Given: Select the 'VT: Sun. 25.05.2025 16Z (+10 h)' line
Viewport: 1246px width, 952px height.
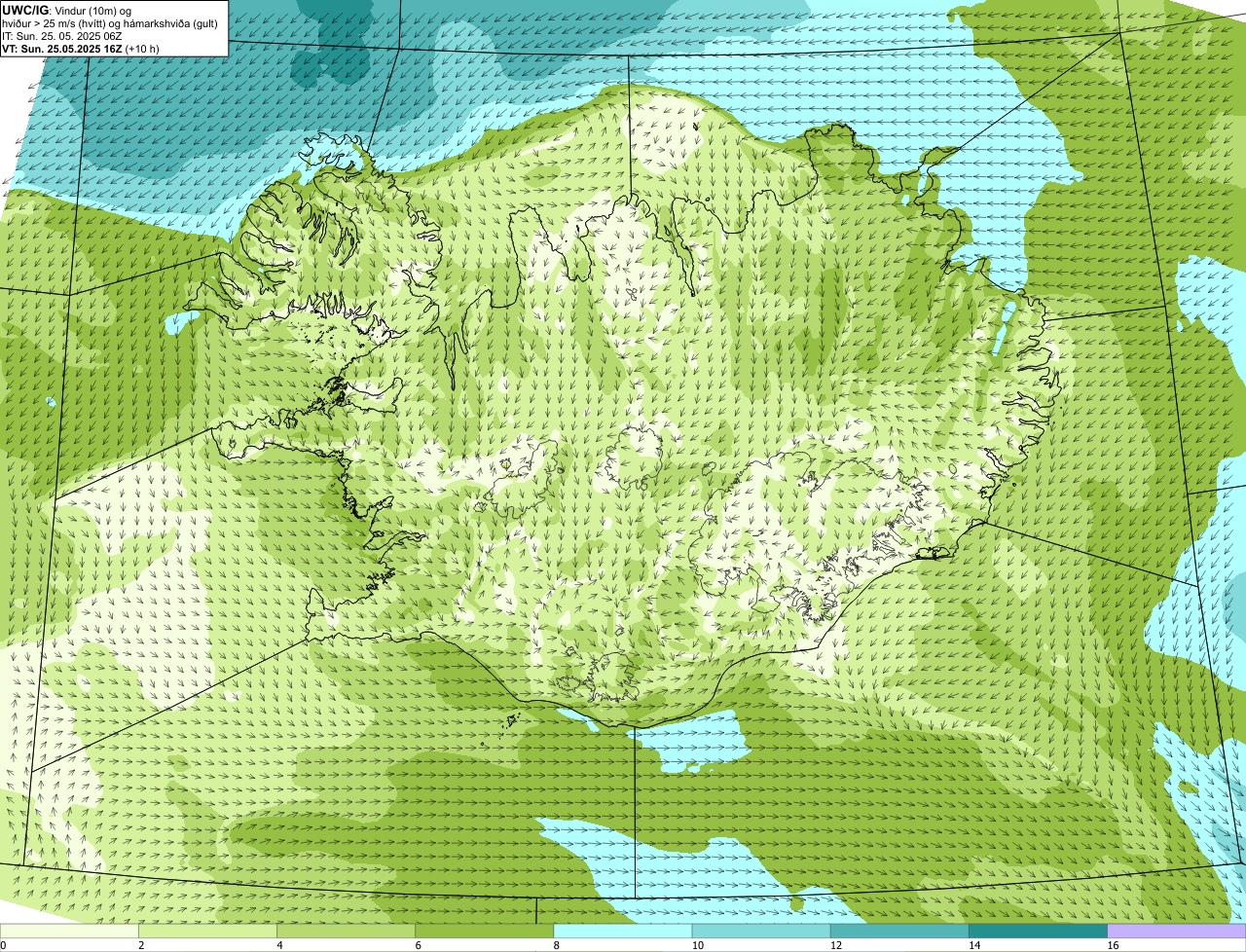Looking at the screenshot, I should point(81,48).
